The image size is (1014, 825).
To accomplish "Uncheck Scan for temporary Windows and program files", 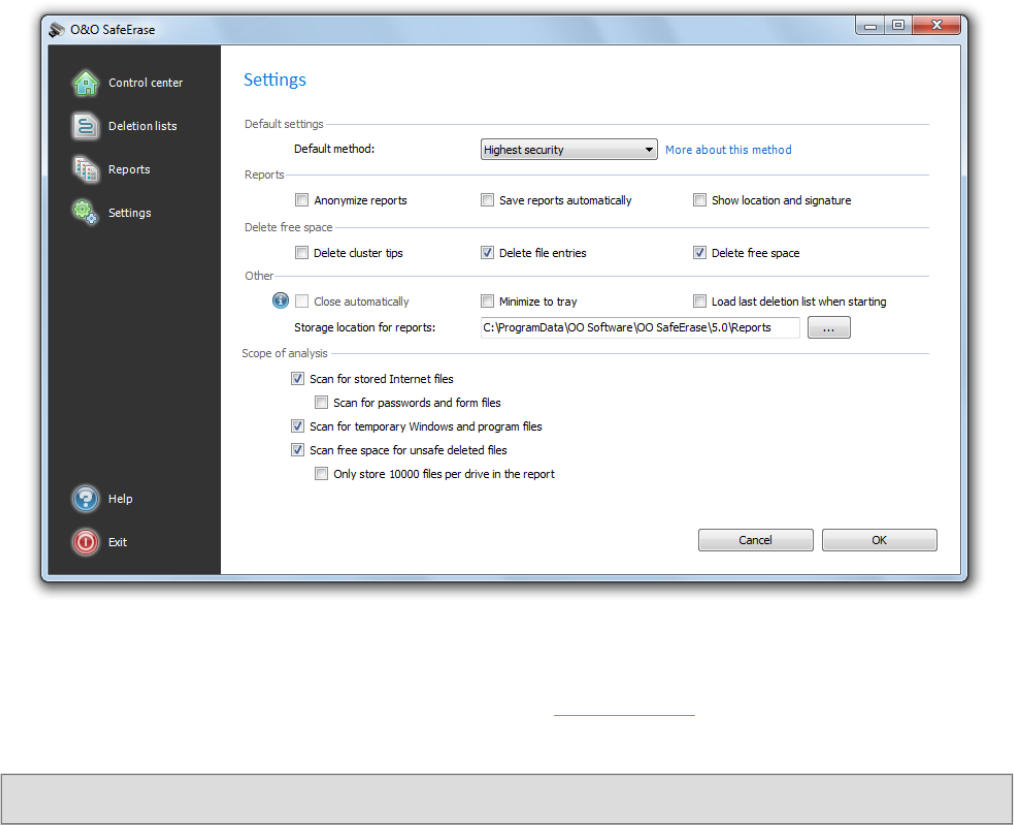I will point(297,426).
